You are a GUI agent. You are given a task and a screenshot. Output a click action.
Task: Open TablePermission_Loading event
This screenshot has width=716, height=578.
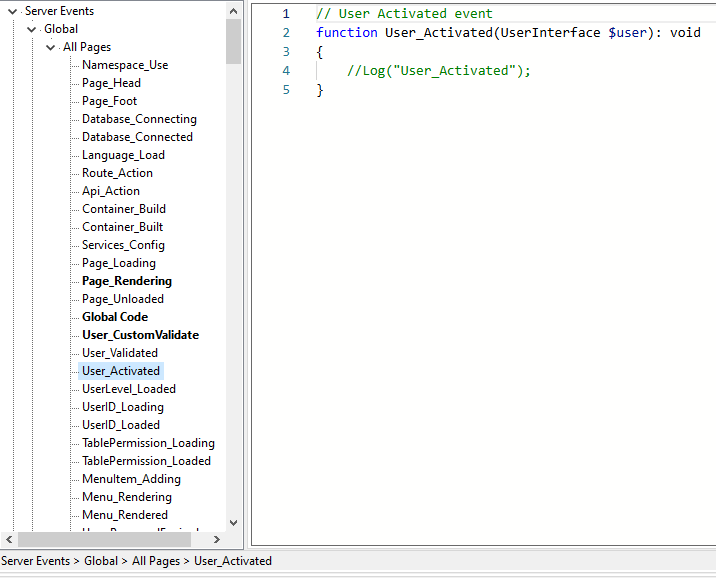click(148, 443)
